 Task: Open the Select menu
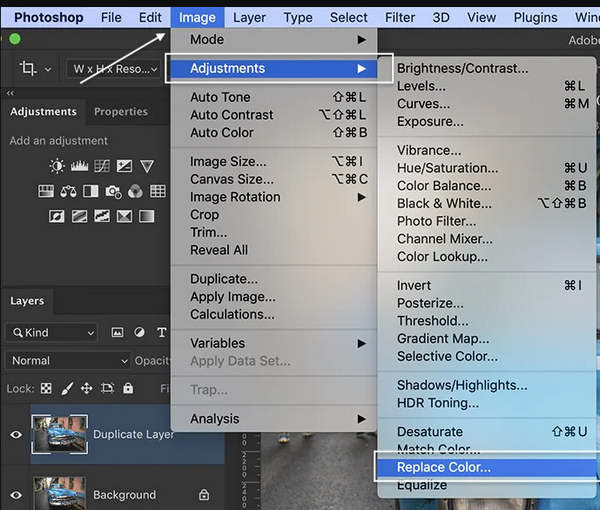(x=349, y=18)
